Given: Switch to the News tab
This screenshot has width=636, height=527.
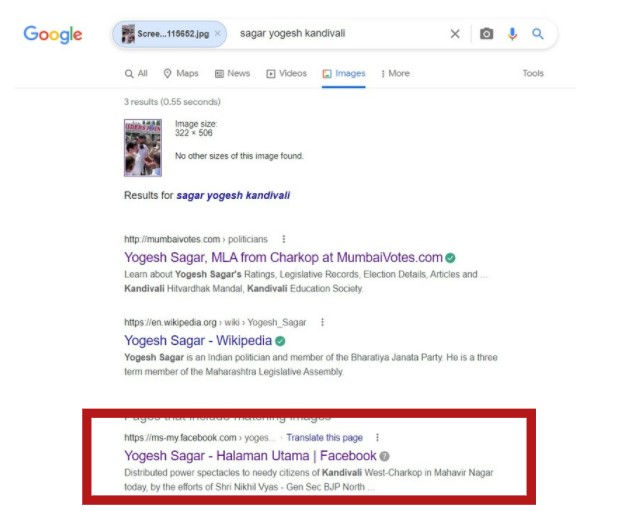Looking at the screenshot, I should coord(232,73).
